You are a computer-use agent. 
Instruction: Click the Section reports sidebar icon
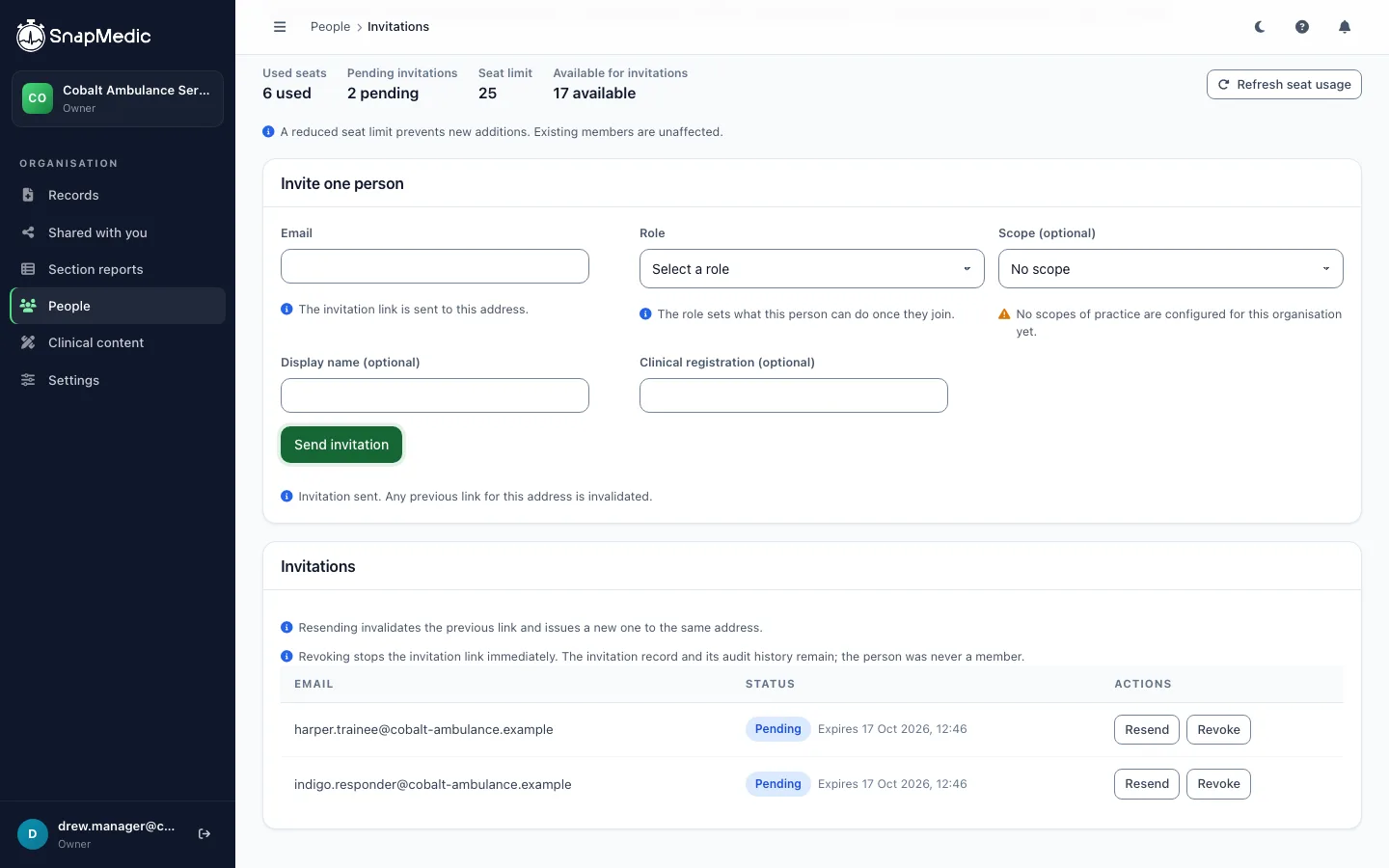pos(28,269)
